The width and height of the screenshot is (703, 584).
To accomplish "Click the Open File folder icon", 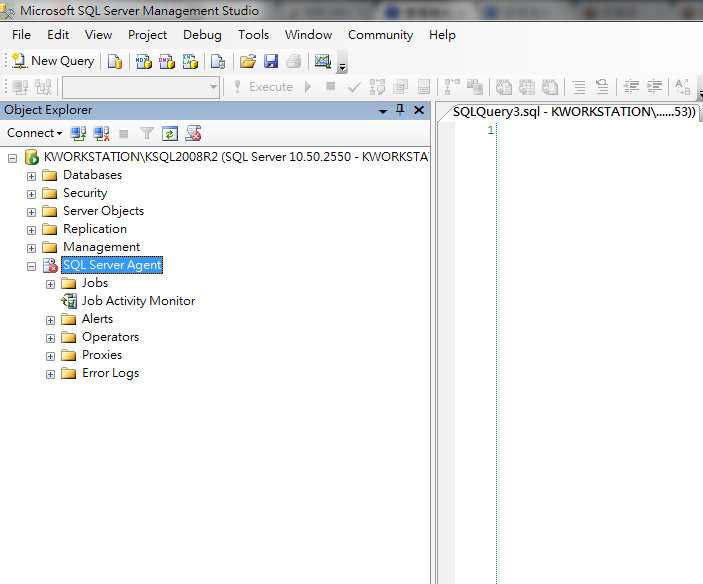I will point(247,61).
